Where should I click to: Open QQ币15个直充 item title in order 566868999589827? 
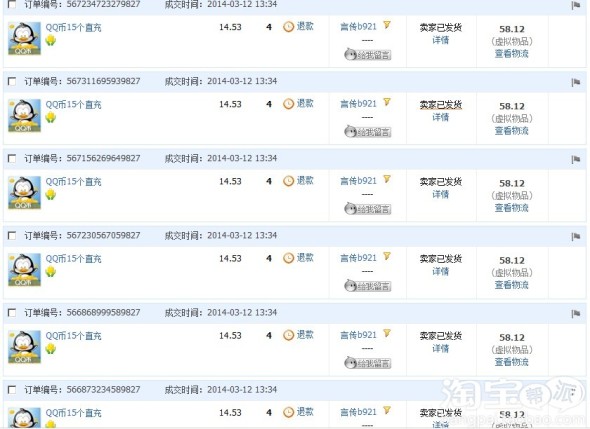73,336
